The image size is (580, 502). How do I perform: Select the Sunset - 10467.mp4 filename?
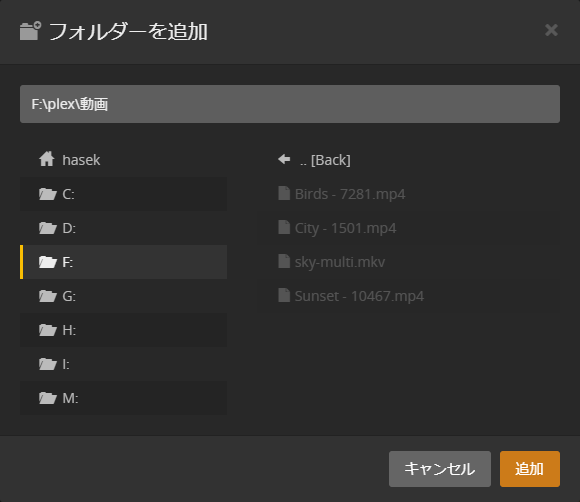[x=359, y=296]
